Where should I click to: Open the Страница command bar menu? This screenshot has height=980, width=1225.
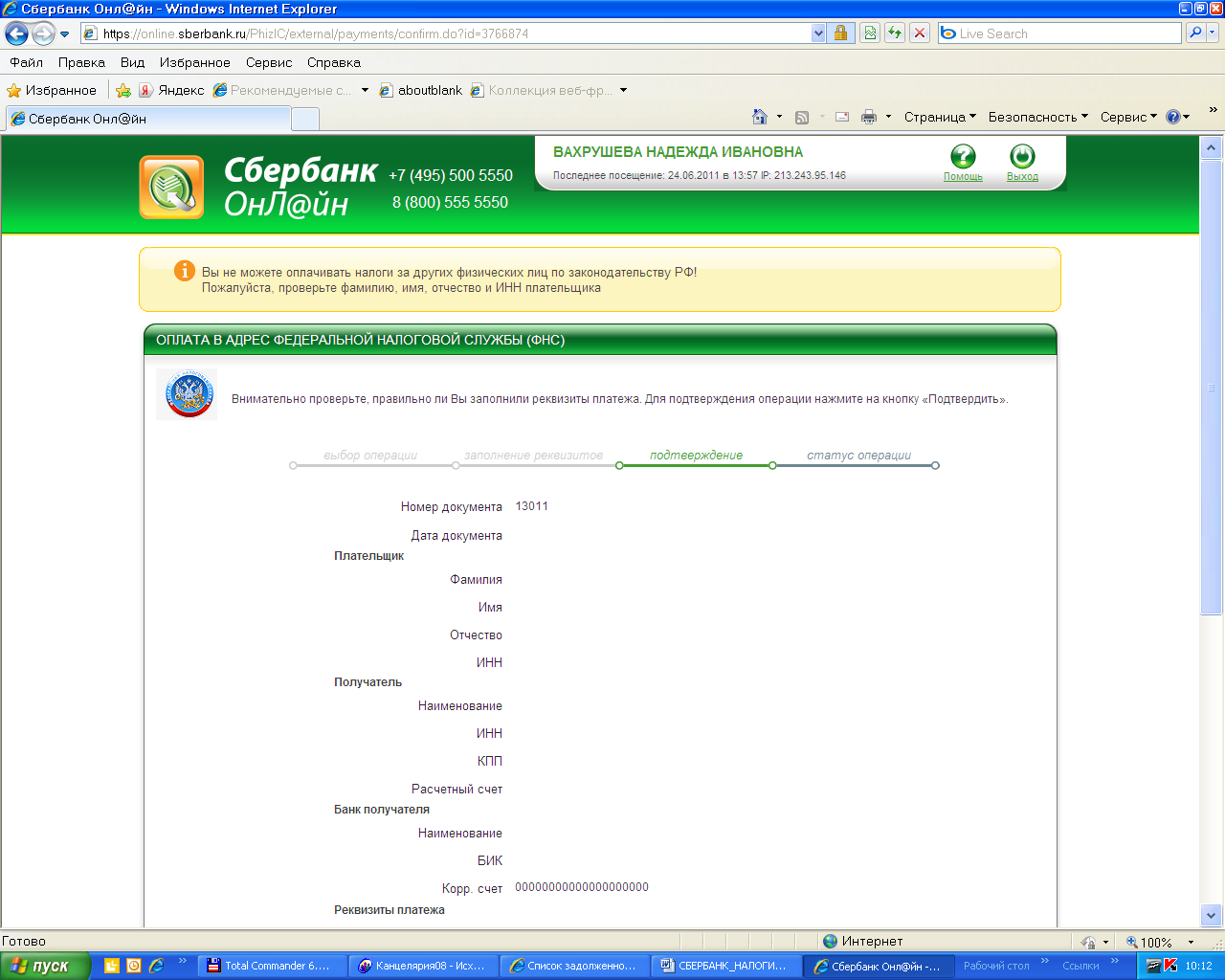point(940,117)
